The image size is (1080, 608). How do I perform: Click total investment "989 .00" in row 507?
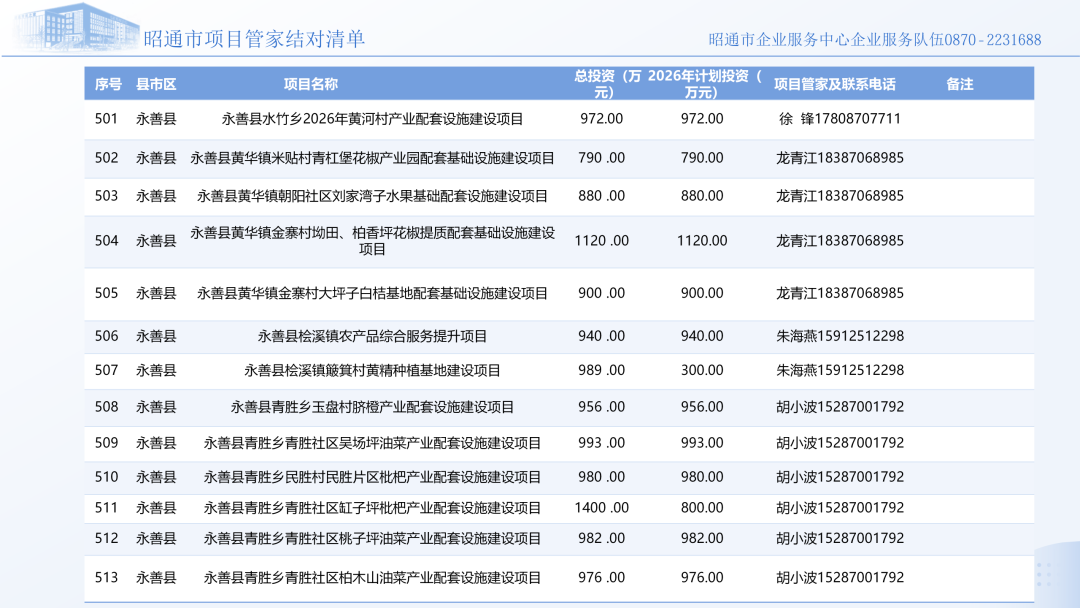click(x=601, y=370)
